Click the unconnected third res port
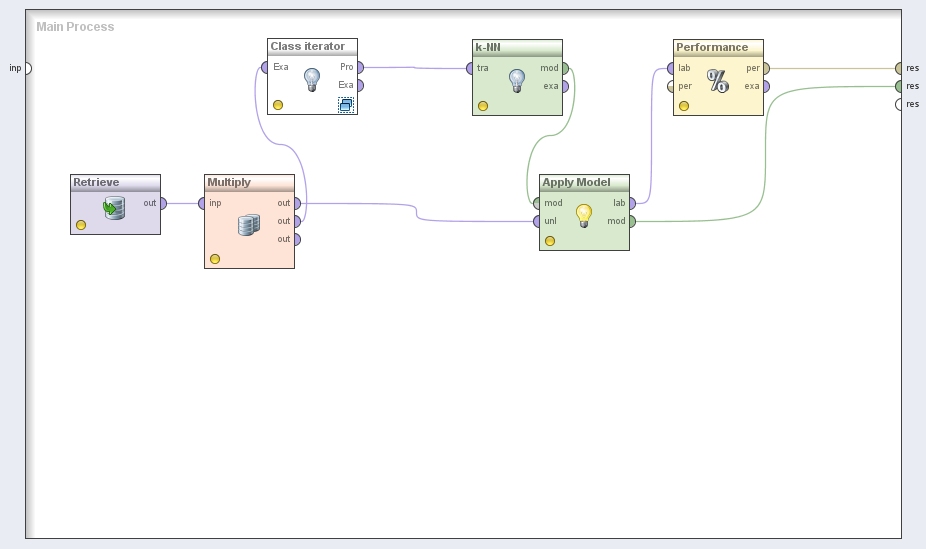The height and width of the screenshot is (549, 926). click(899, 104)
